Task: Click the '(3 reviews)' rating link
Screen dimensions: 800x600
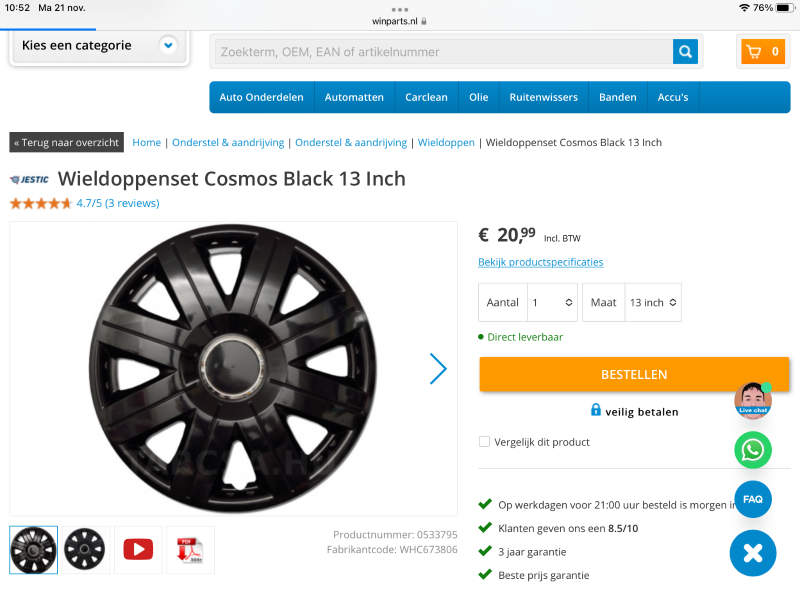Action: 132,203
